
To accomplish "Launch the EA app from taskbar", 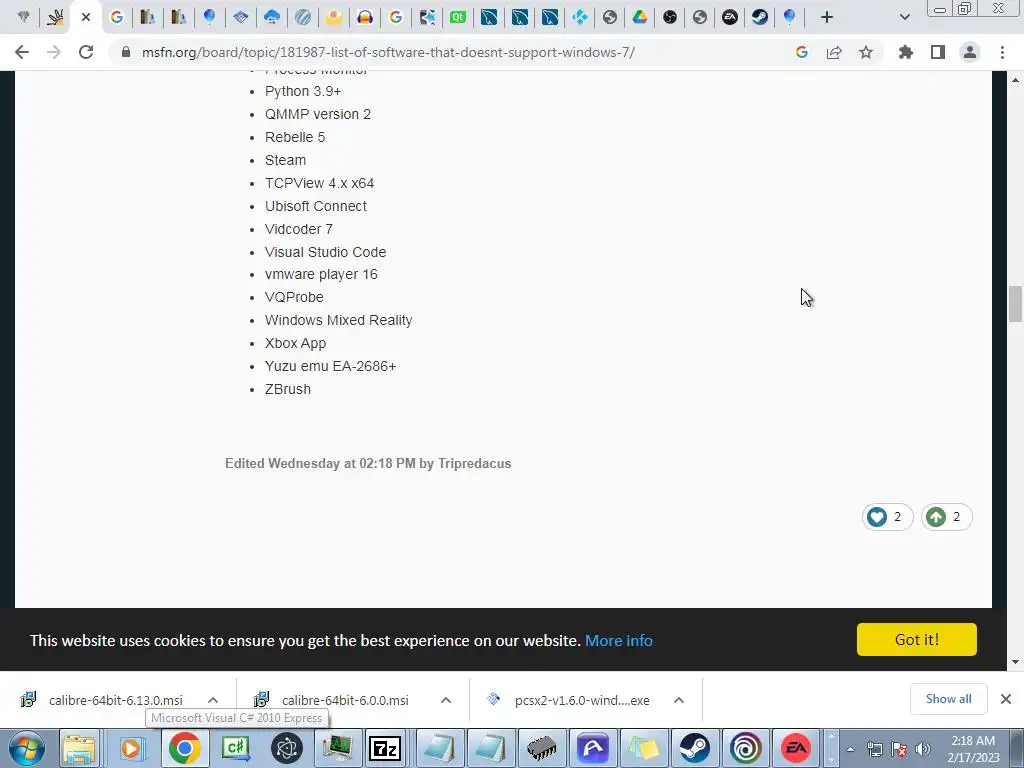I will pyautogui.click(x=795, y=748).
